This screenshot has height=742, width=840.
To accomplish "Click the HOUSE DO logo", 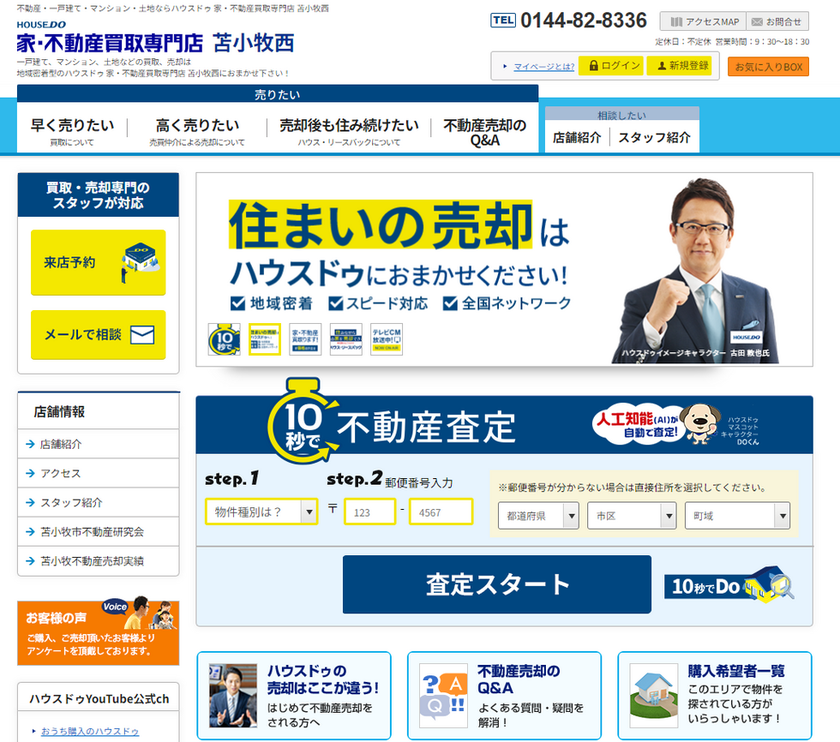I will [x=41, y=24].
